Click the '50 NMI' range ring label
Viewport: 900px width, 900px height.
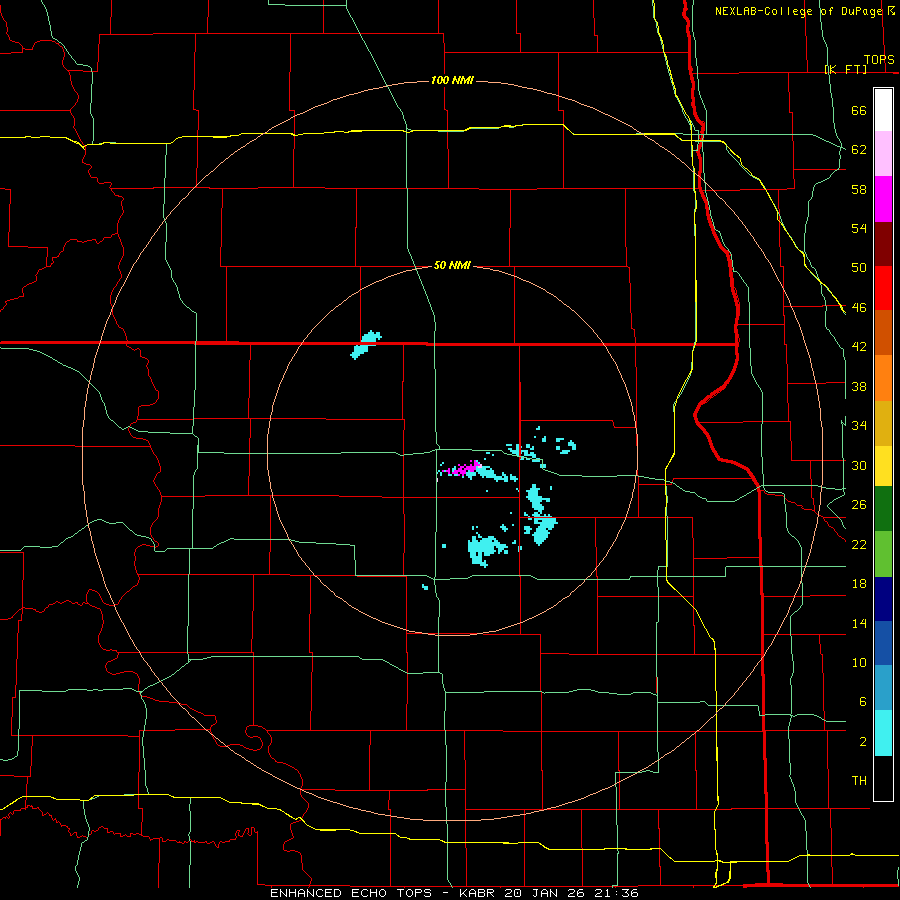click(x=452, y=265)
